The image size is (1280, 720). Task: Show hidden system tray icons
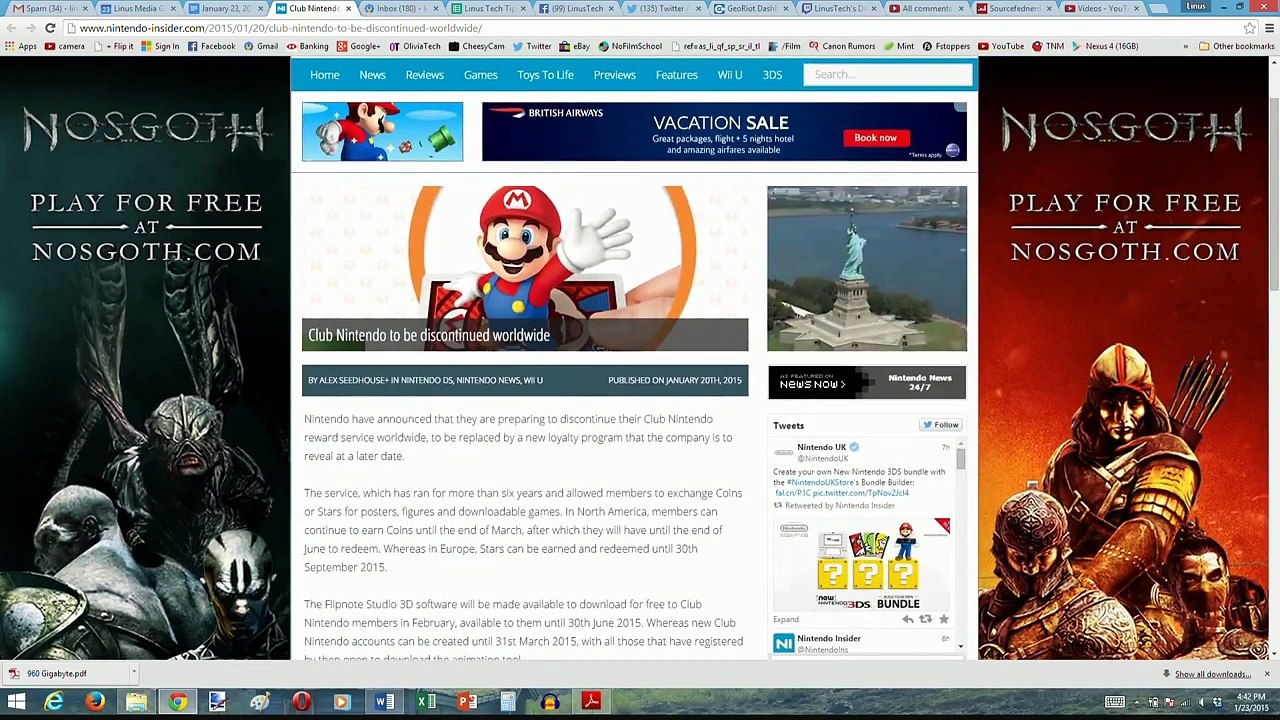click(x=1136, y=702)
